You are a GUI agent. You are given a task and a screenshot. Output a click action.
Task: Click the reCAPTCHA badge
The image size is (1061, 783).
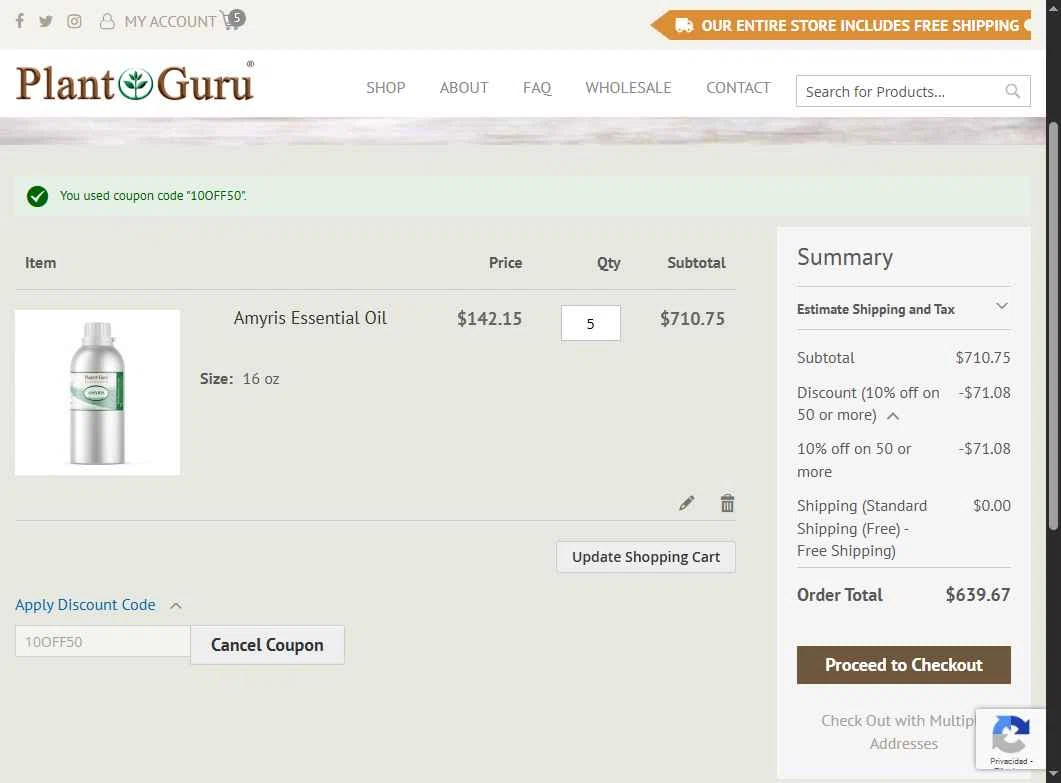click(x=1010, y=738)
